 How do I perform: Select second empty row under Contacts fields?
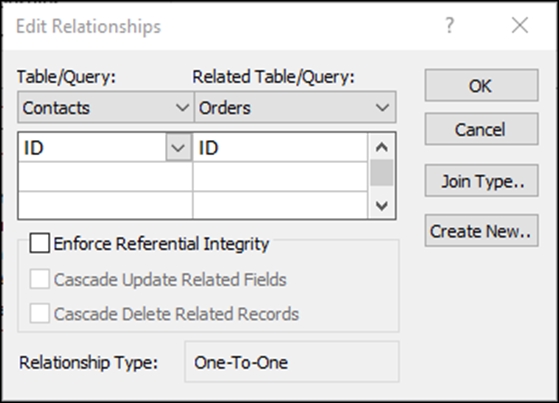pyautogui.click(x=106, y=177)
